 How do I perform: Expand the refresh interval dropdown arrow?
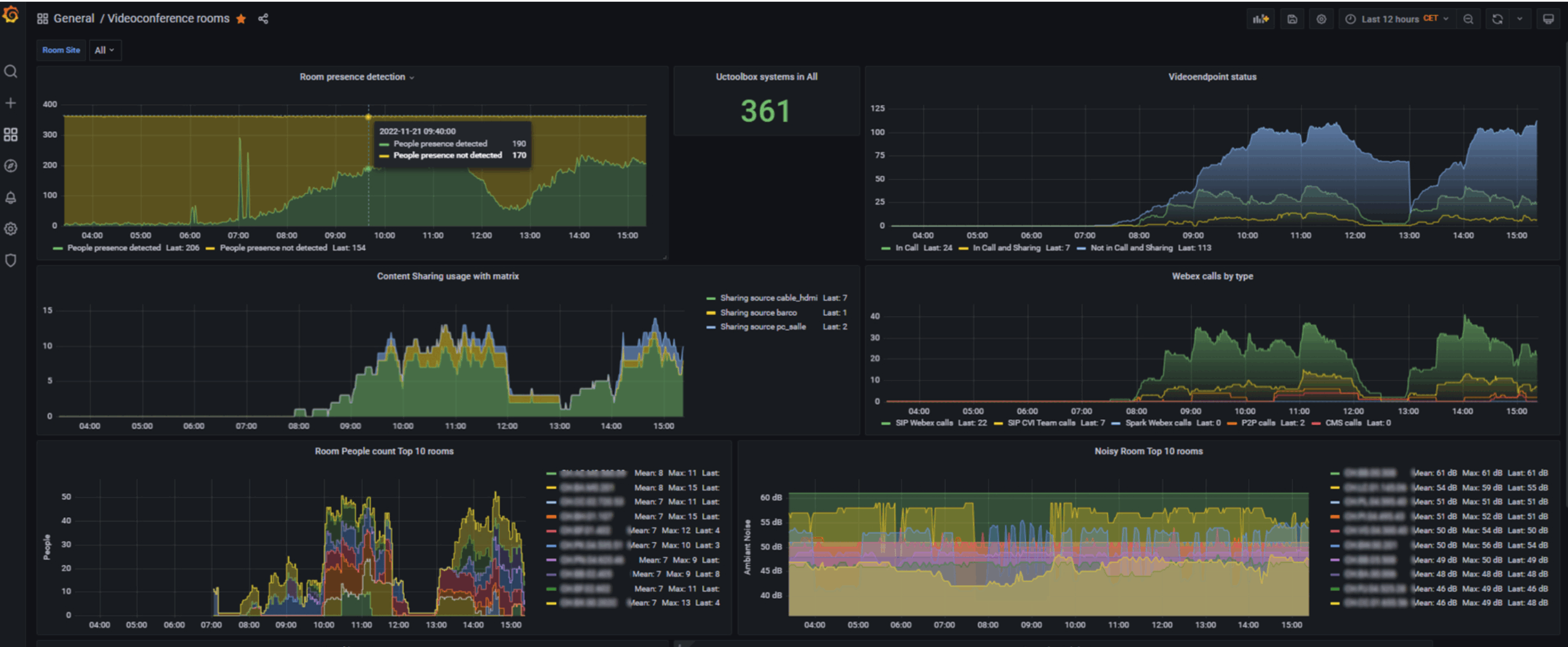pos(1520,19)
